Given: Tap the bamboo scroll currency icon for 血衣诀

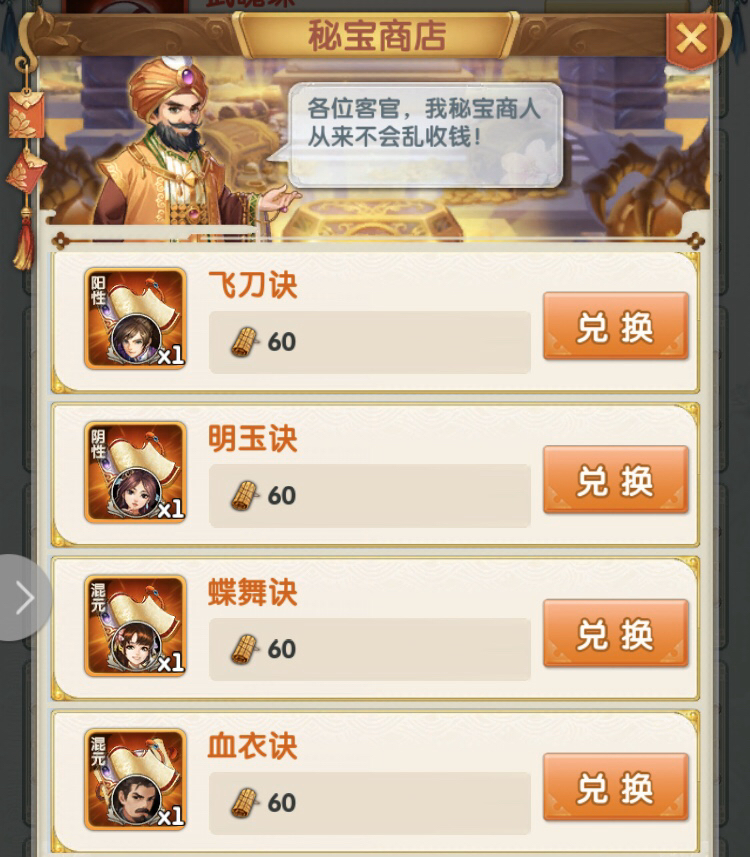Looking at the screenshot, I should tap(244, 803).
